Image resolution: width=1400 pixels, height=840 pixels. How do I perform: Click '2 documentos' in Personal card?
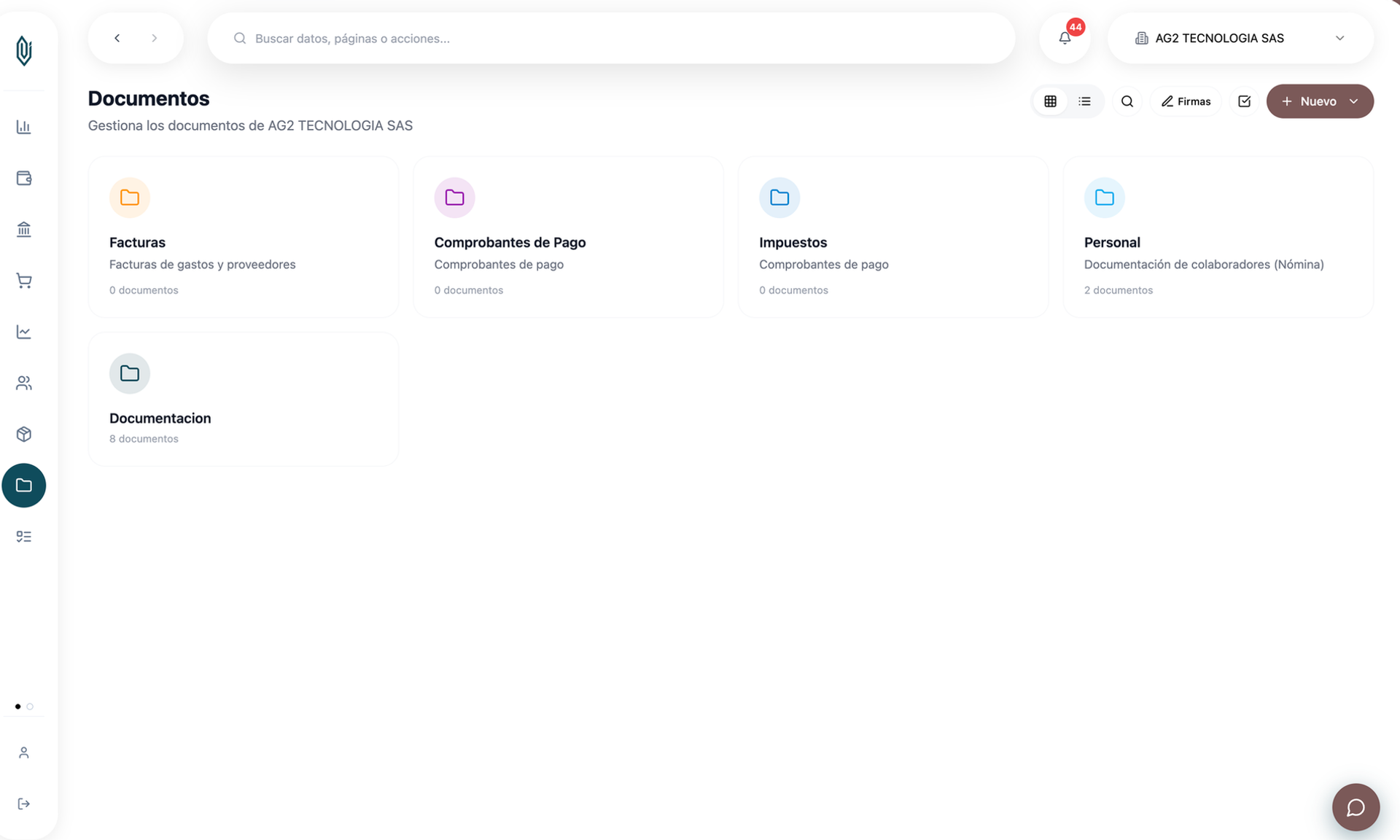point(1118,290)
